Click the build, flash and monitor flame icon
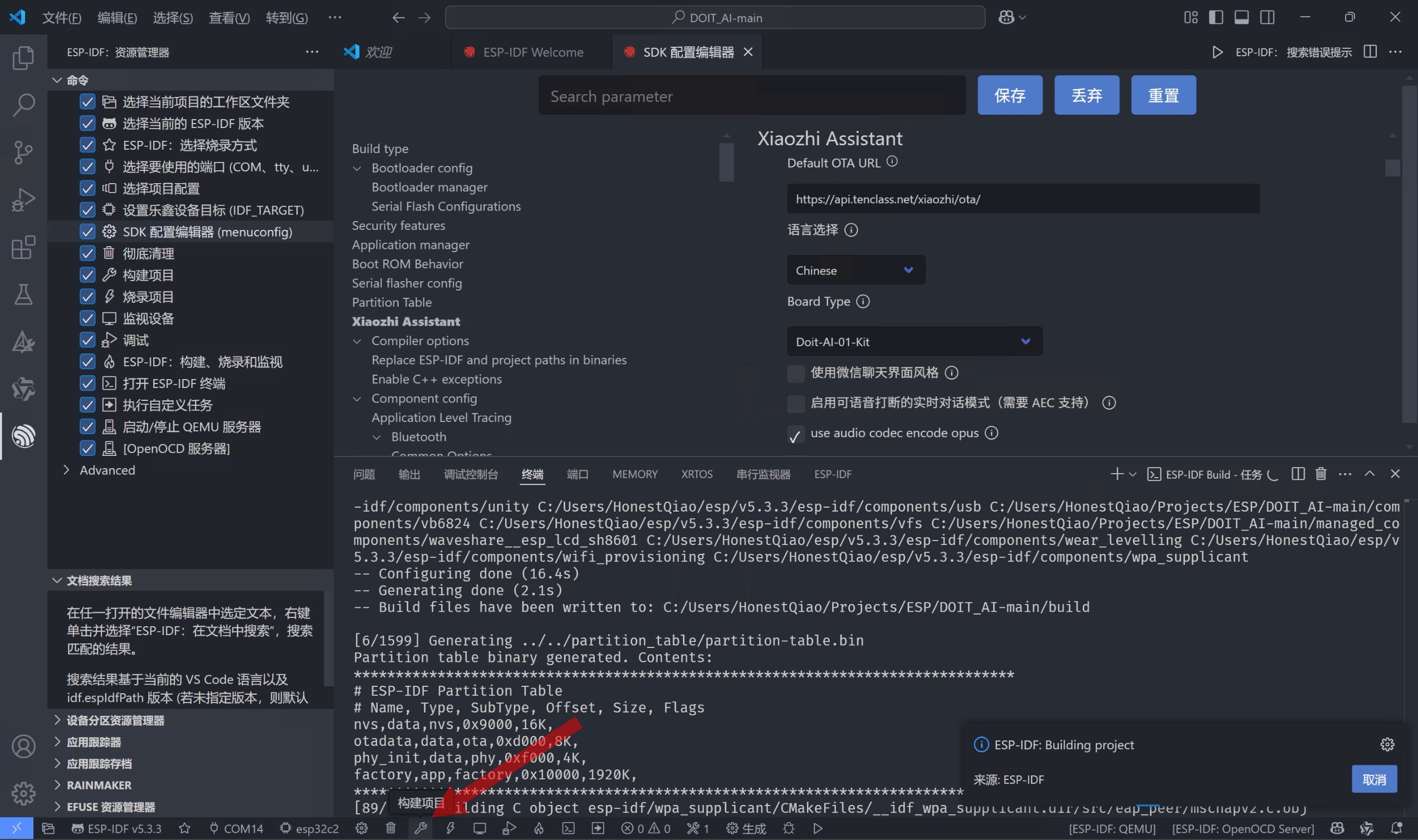Viewport: 1418px width, 840px height. click(539, 828)
